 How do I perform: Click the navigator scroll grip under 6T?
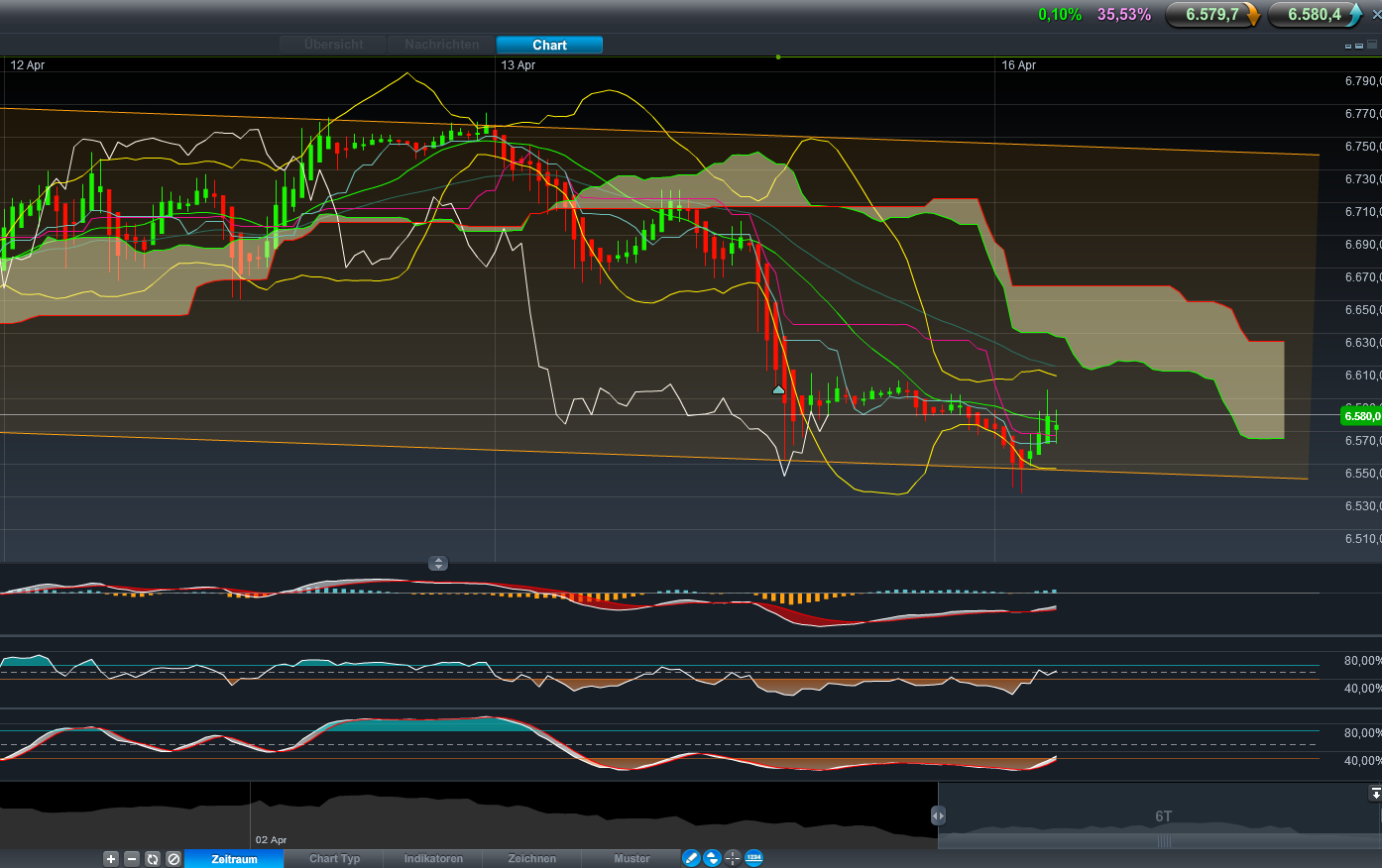[x=1164, y=842]
